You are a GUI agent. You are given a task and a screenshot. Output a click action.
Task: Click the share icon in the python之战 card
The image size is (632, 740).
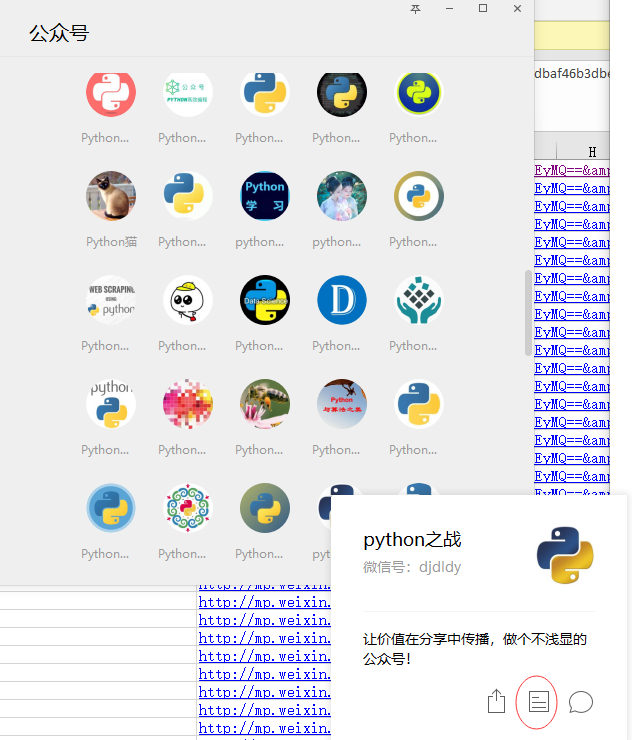pos(496,701)
